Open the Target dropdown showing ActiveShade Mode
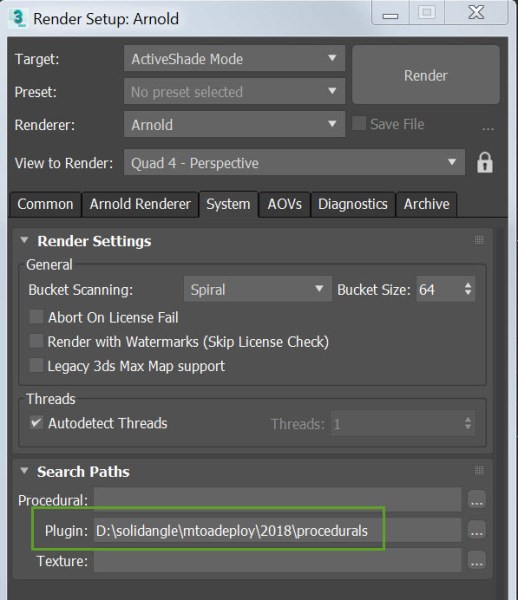 pos(234,59)
